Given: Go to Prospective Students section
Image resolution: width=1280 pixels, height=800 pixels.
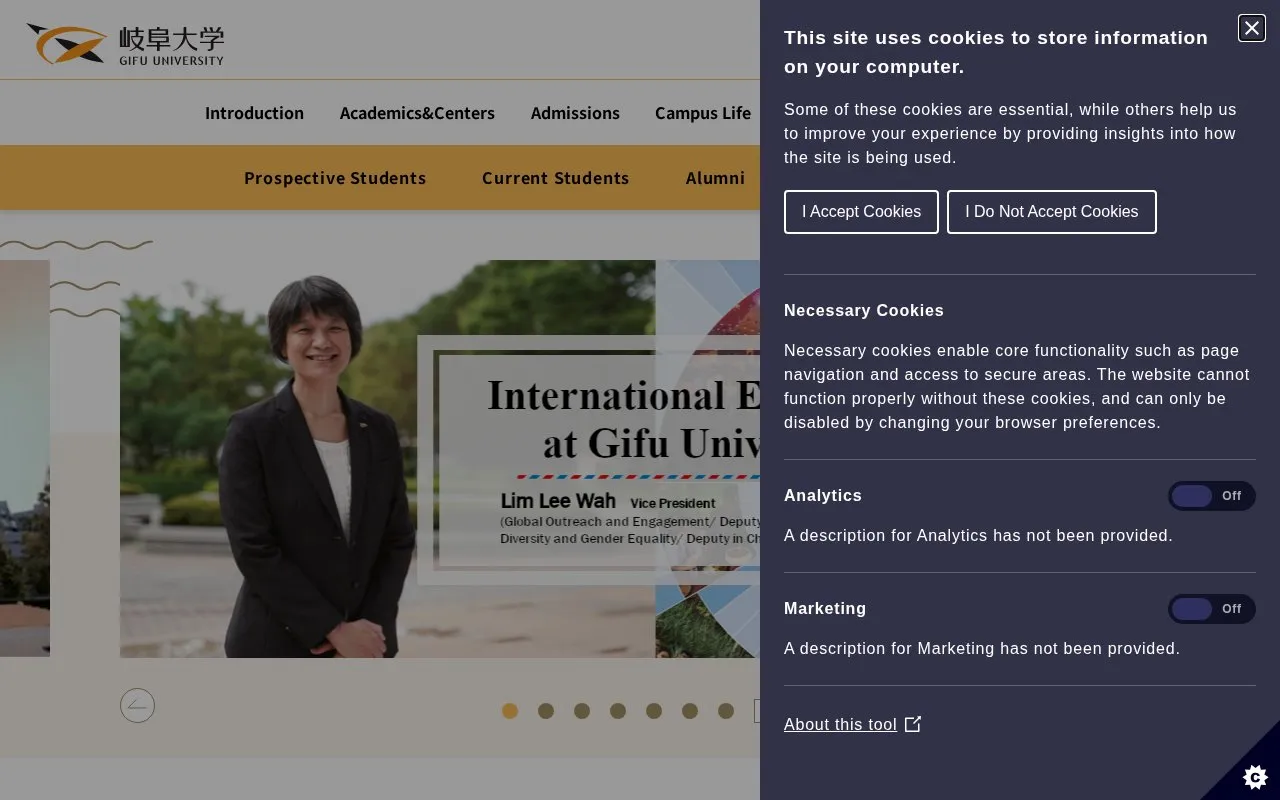Looking at the screenshot, I should point(335,178).
